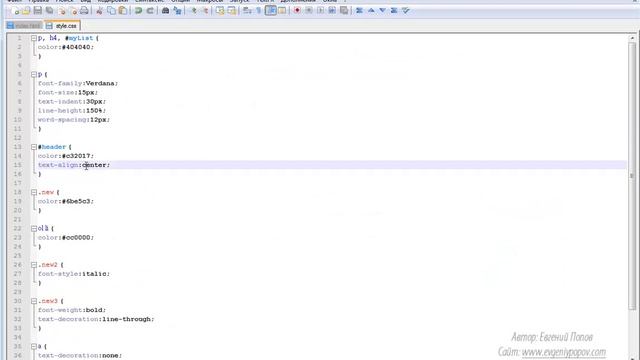
Task: Click the Close document toolbar icon
Action: [x=62, y=11]
